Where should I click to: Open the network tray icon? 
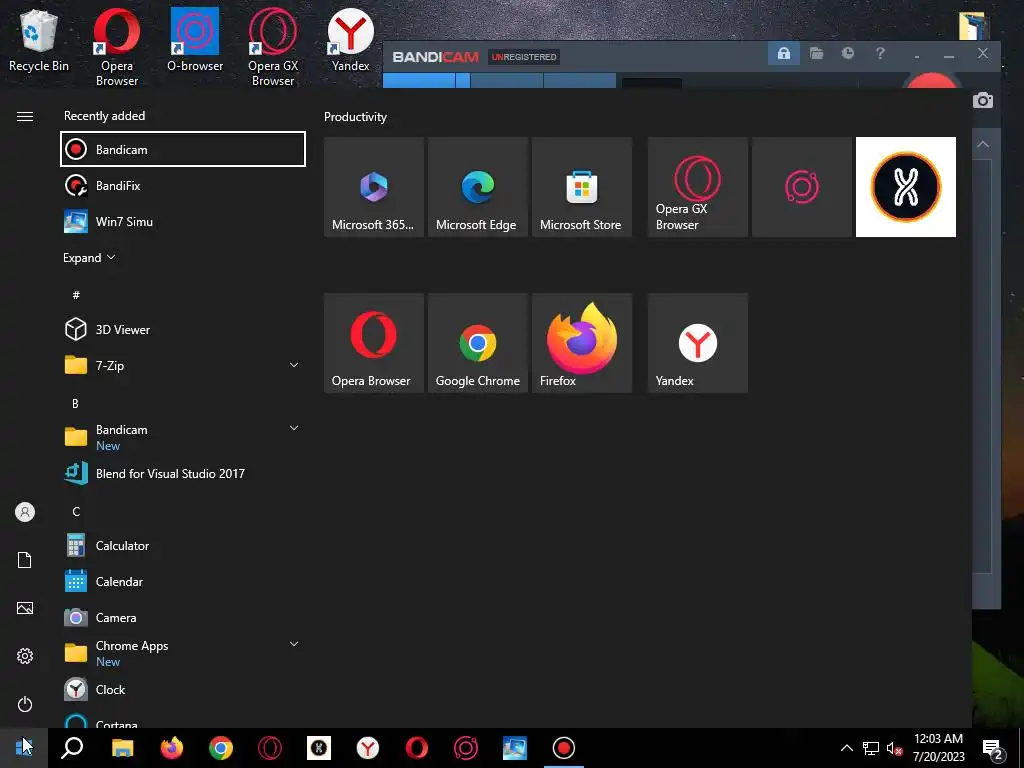(871, 748)
